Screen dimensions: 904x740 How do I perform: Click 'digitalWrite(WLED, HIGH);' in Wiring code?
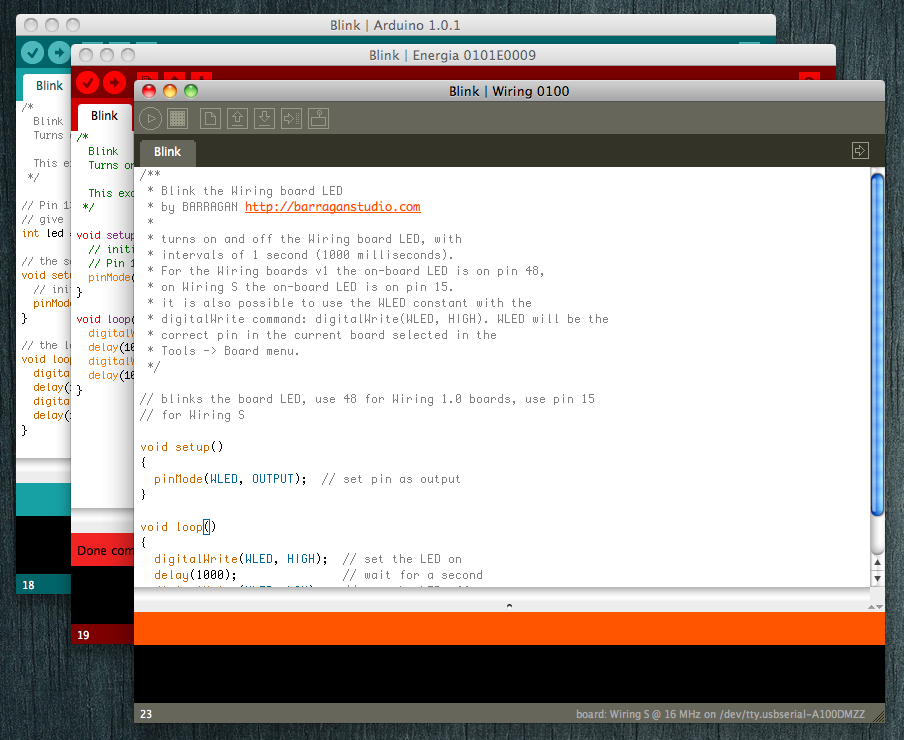pos(241,559)
